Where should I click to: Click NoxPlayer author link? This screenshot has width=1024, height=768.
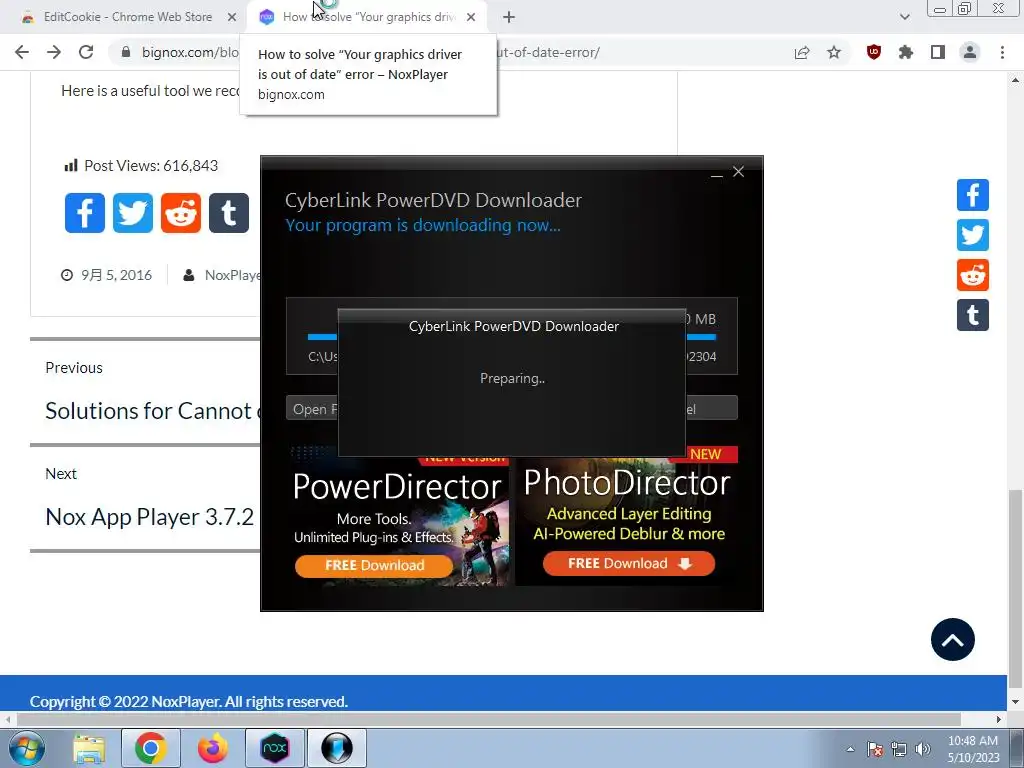(232, 275)
